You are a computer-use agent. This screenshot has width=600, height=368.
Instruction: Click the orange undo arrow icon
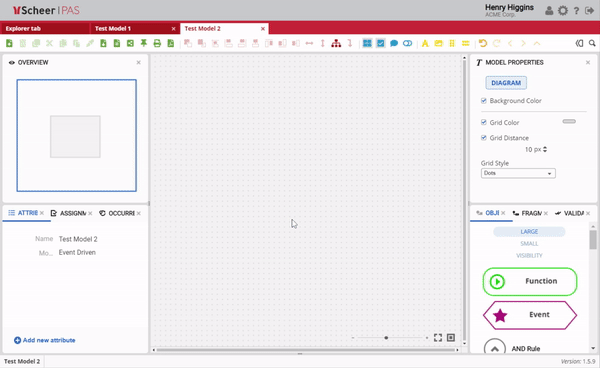[x=483, y=43]
